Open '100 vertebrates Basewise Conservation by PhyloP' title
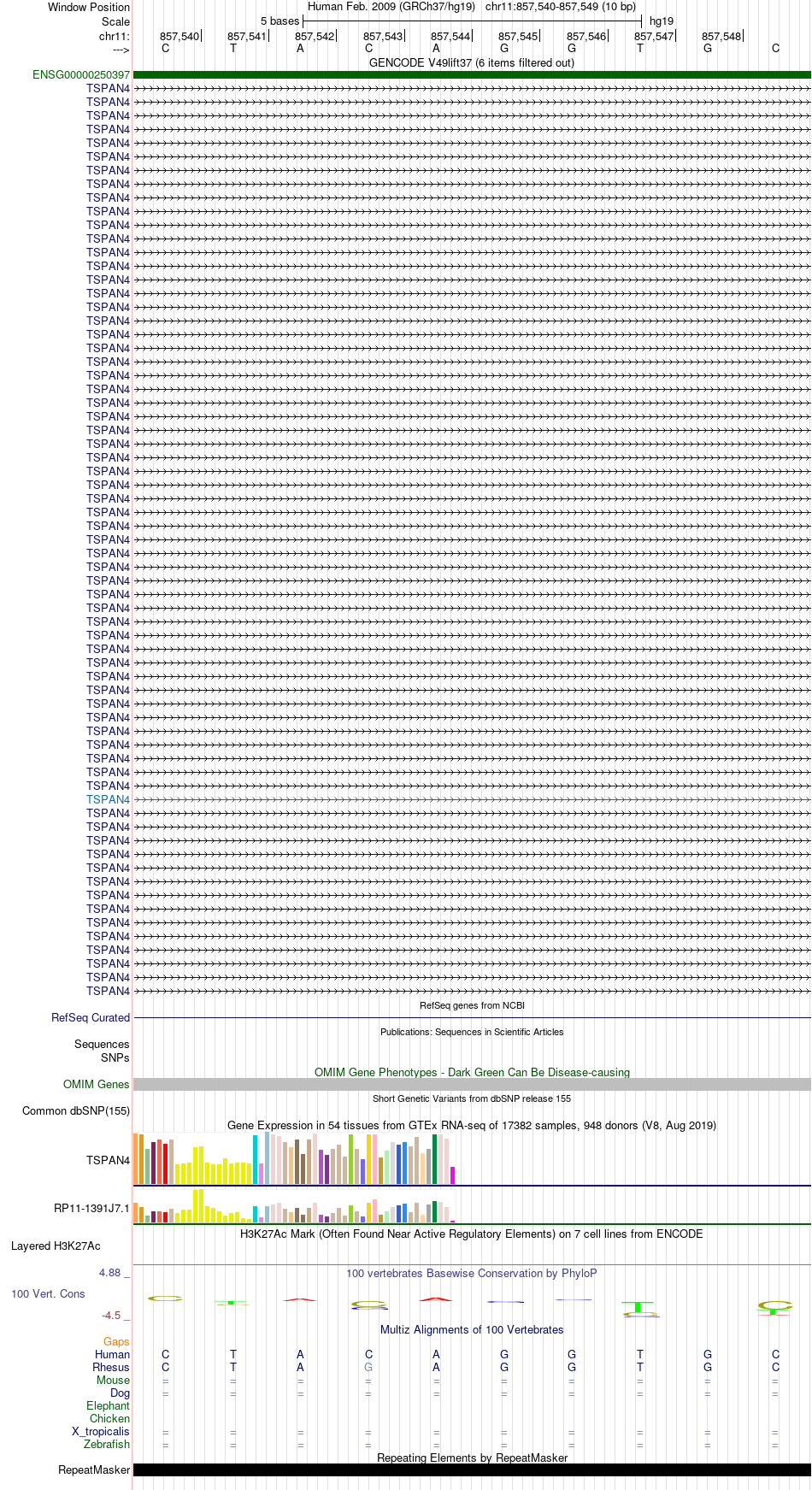Viewport: 812px width, 1490px height. pyautogui.click(x=472, y=1273)
